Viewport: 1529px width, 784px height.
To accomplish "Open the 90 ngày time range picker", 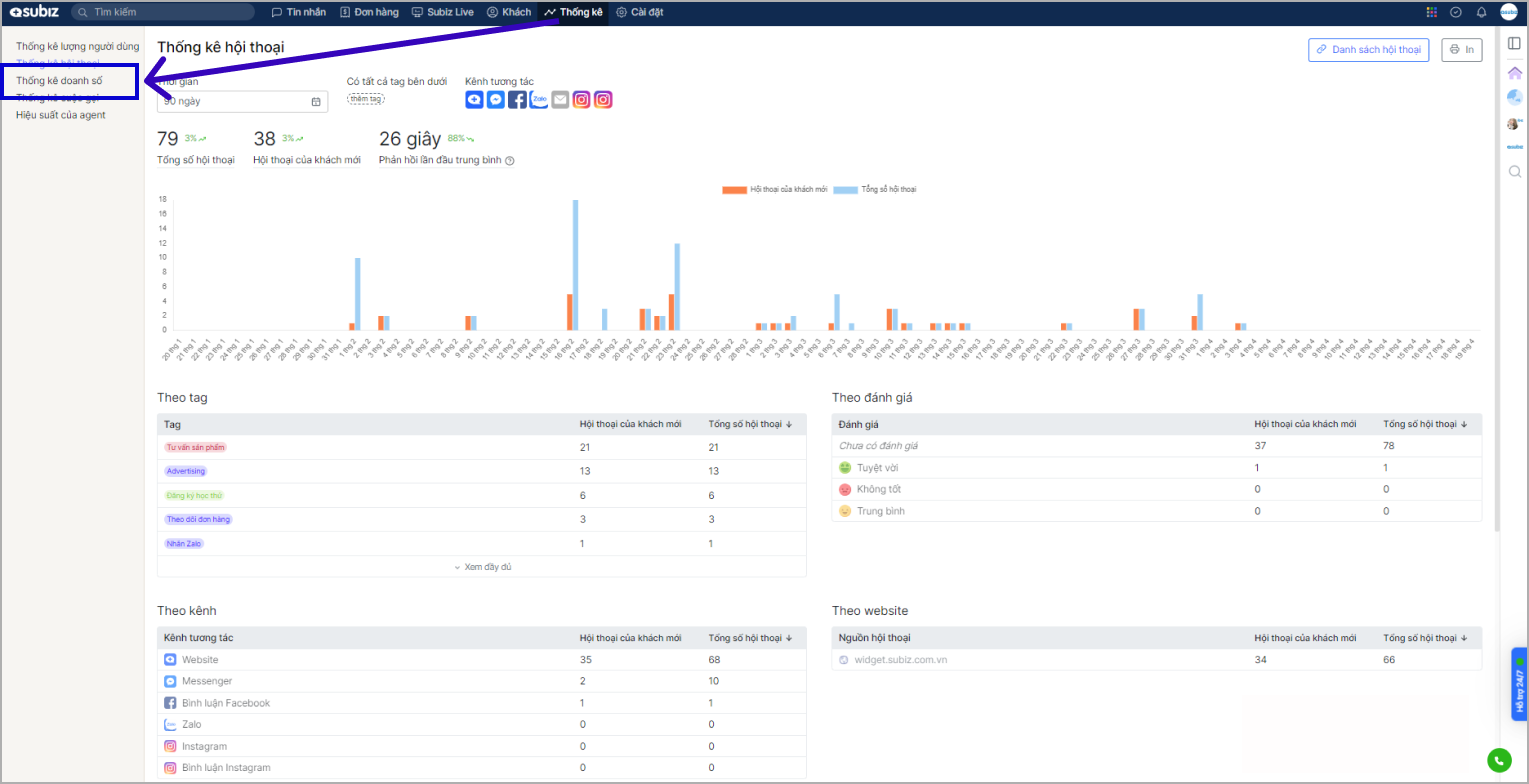I will (x=242, y=101).
